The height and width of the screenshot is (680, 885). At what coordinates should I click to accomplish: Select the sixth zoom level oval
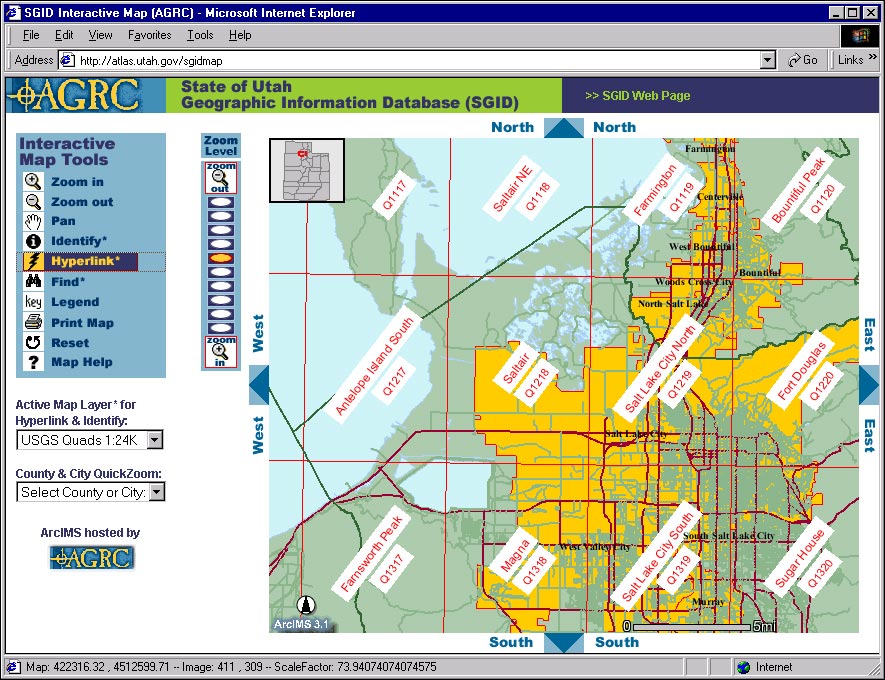coord(221,272)
